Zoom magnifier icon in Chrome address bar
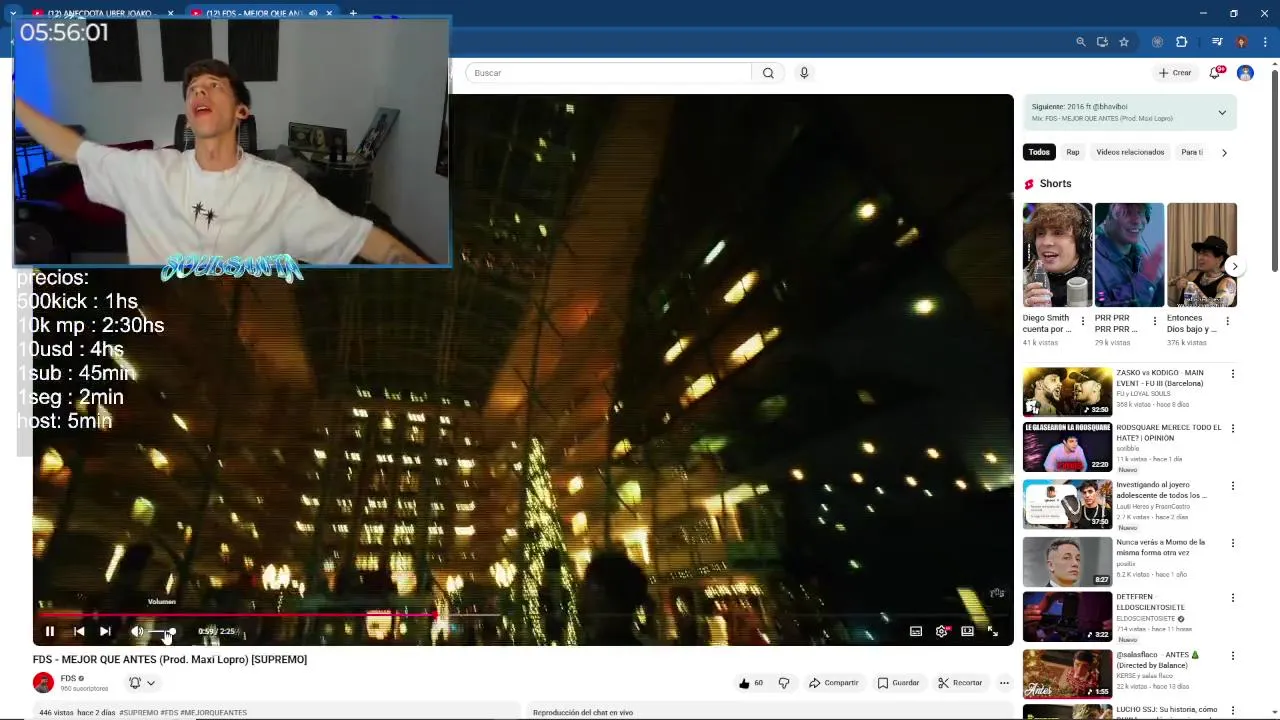This screenshot has width=1280, height=720. click(x=1081, y=42)
